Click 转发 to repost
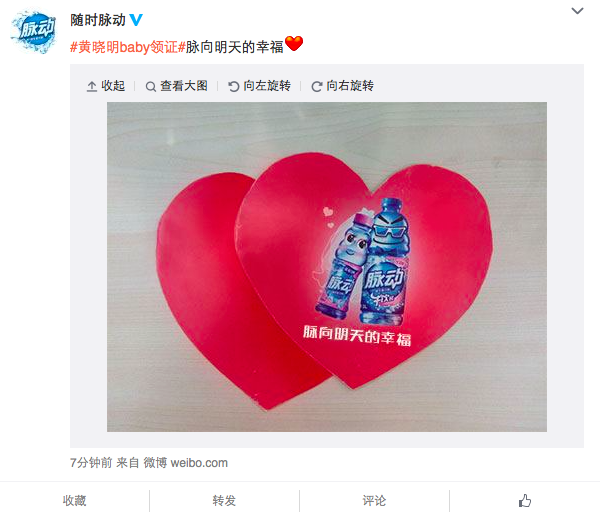600x515 pixels. (x=224, y=500)
